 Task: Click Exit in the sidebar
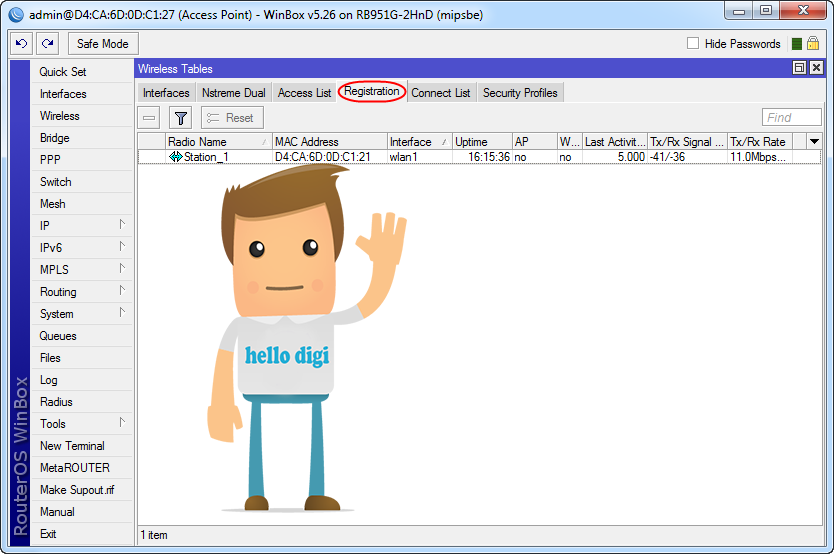(81, 534)
